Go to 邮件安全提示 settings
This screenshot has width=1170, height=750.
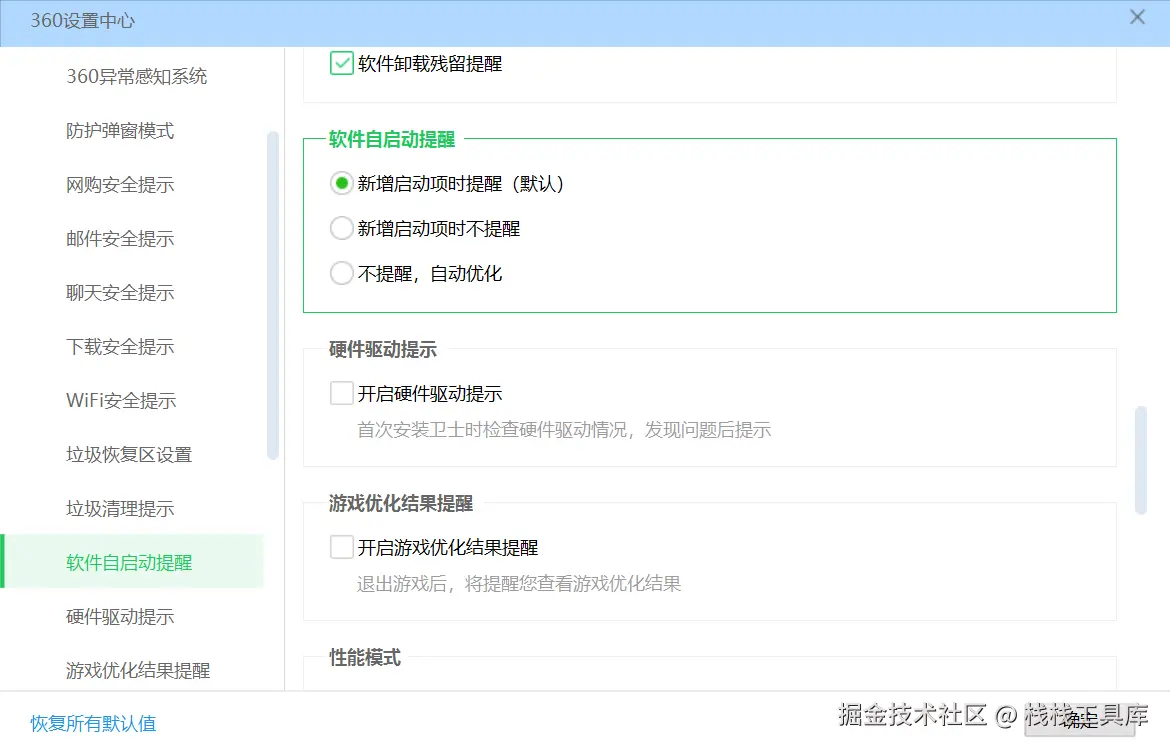point(120,239)
